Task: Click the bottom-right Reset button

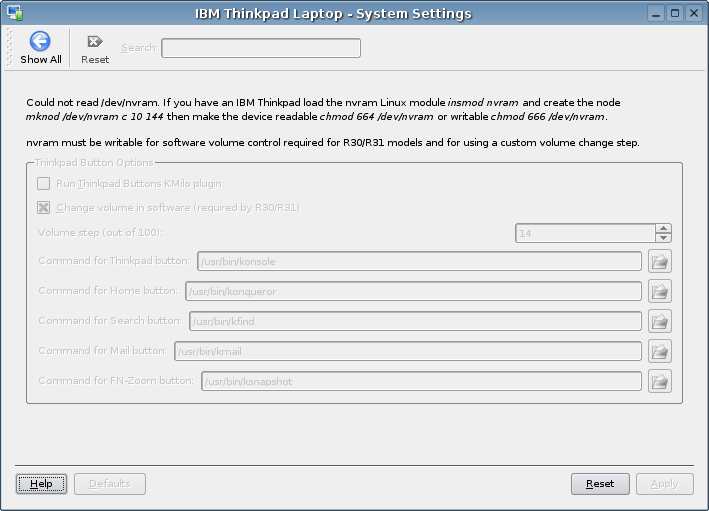Action: pos(600,484)
